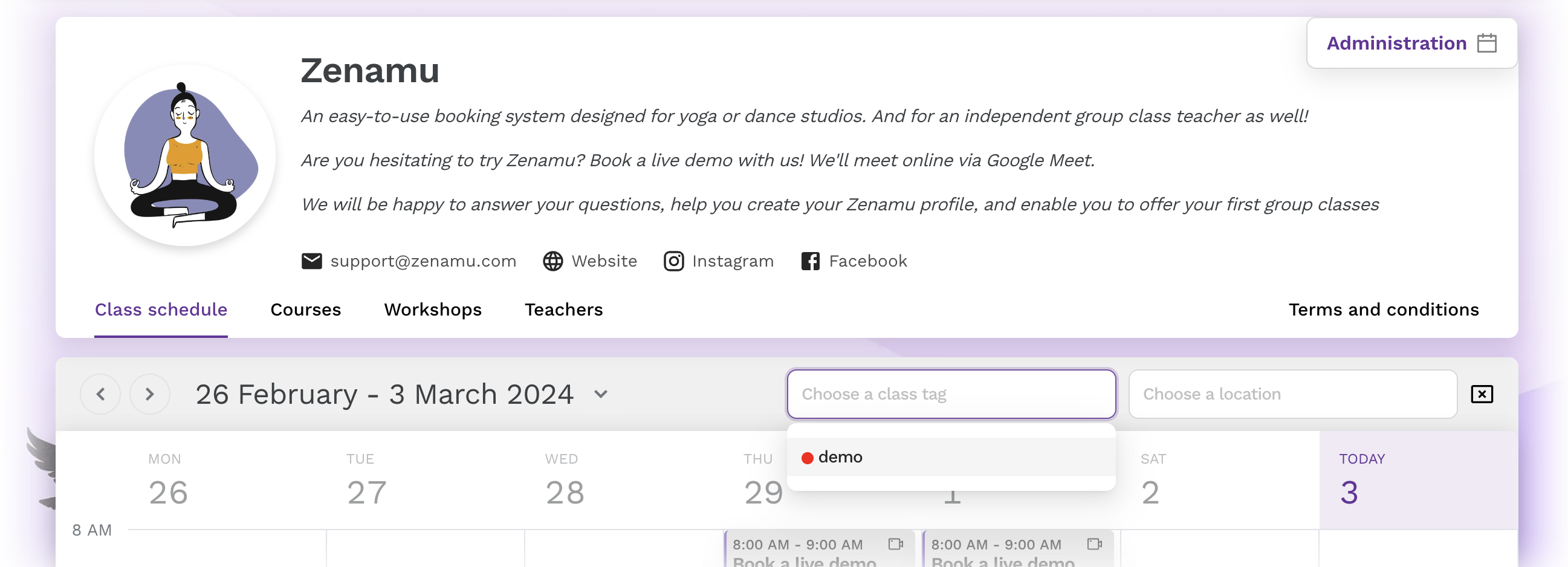Open the Choose a location dropdown

pos(1292,394)
